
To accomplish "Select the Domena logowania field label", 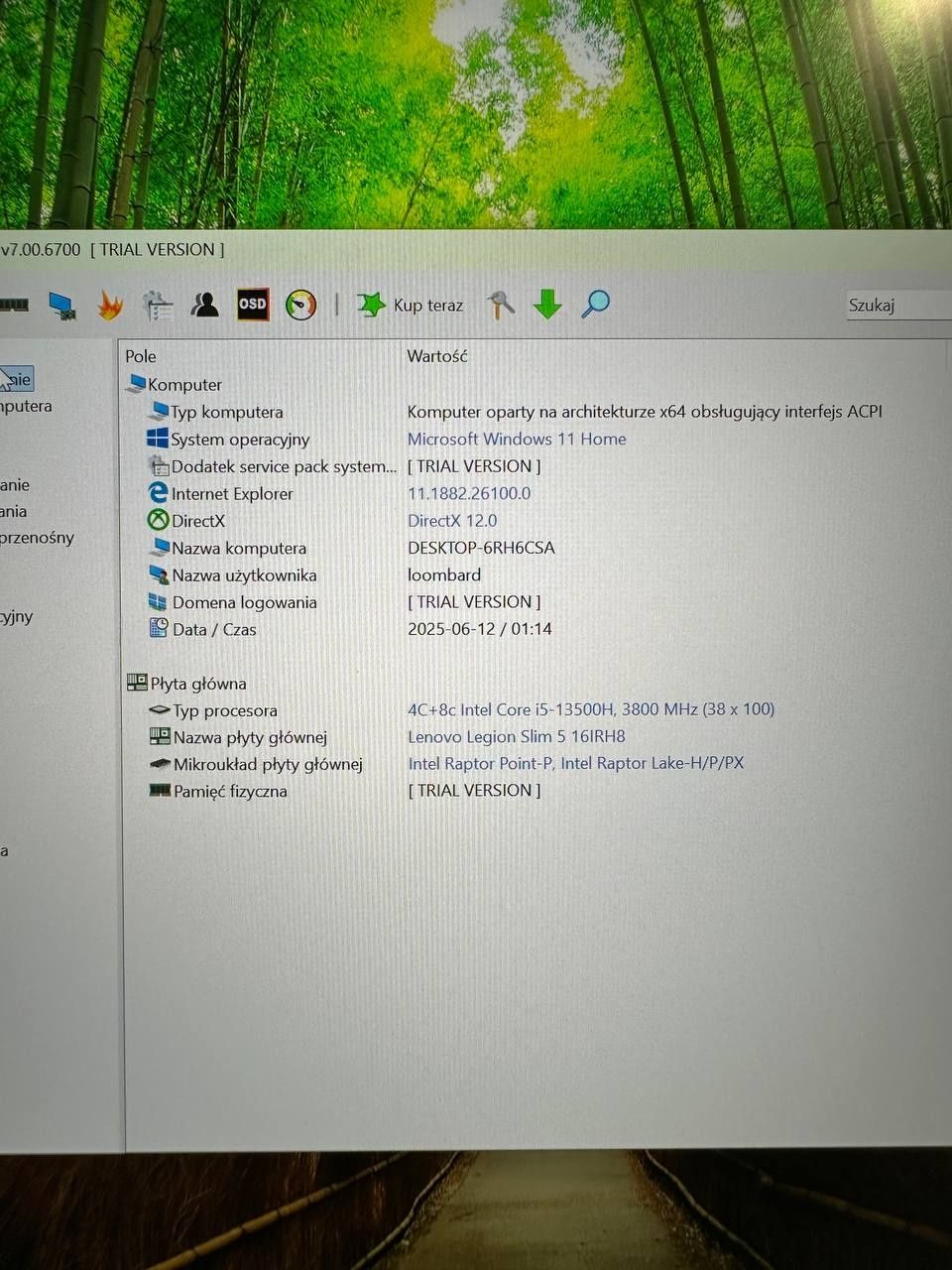I will tap(245, 602).
